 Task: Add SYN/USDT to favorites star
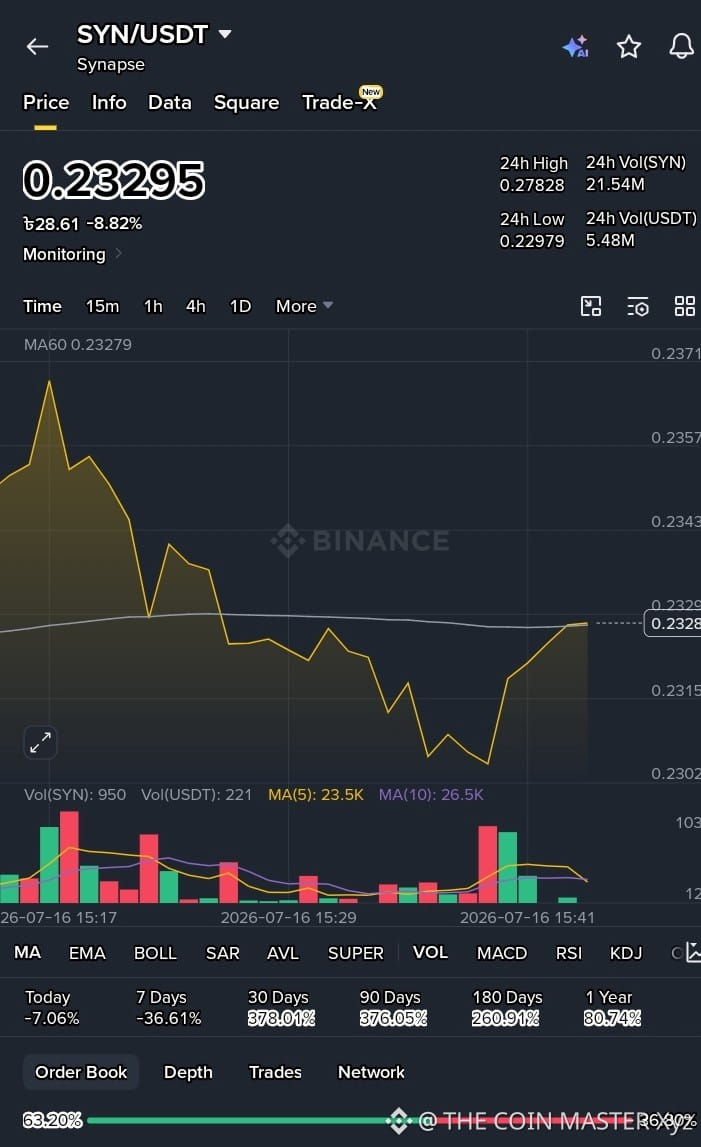pos(629,47)
